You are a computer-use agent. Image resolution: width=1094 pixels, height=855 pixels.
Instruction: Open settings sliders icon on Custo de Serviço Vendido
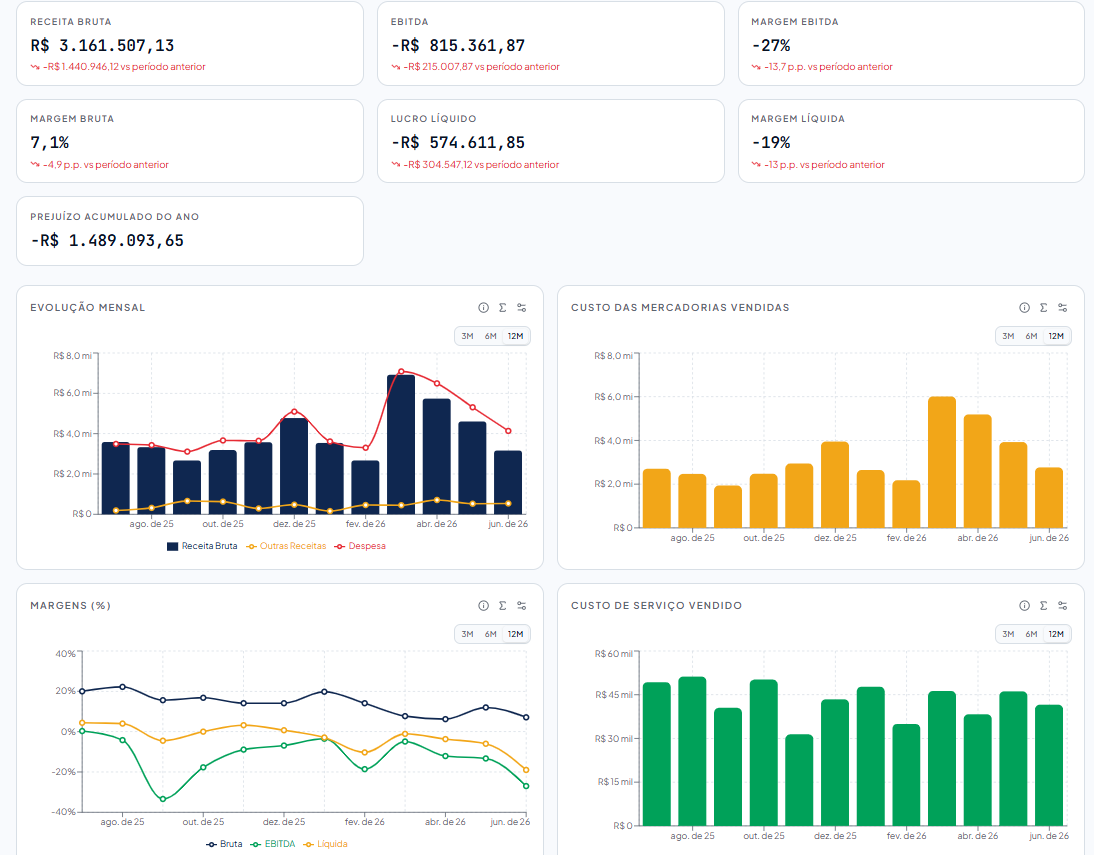click(1063, 606)
